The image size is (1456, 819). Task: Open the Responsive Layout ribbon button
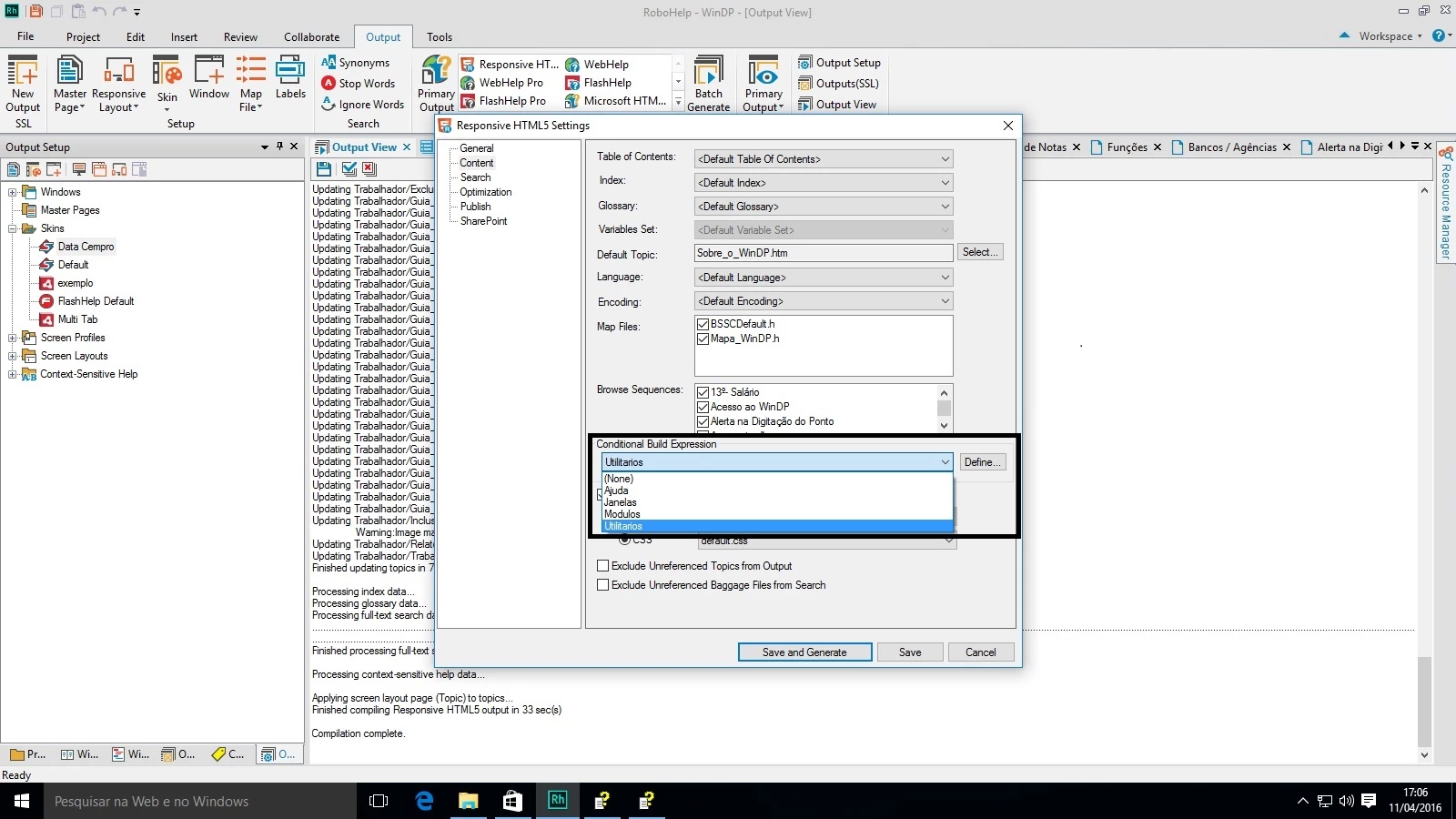(119, 84)
